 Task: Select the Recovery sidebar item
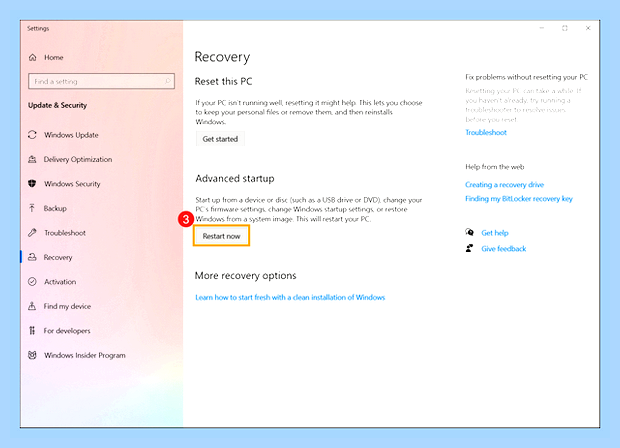58,257
